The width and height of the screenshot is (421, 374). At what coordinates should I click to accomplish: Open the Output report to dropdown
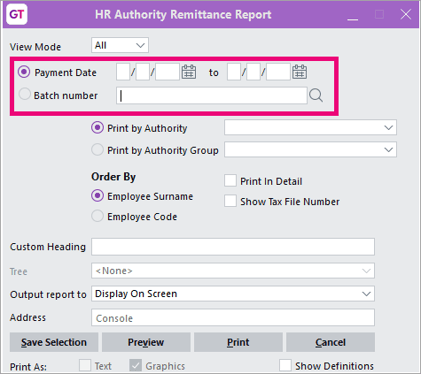click(x=233, y=294)
